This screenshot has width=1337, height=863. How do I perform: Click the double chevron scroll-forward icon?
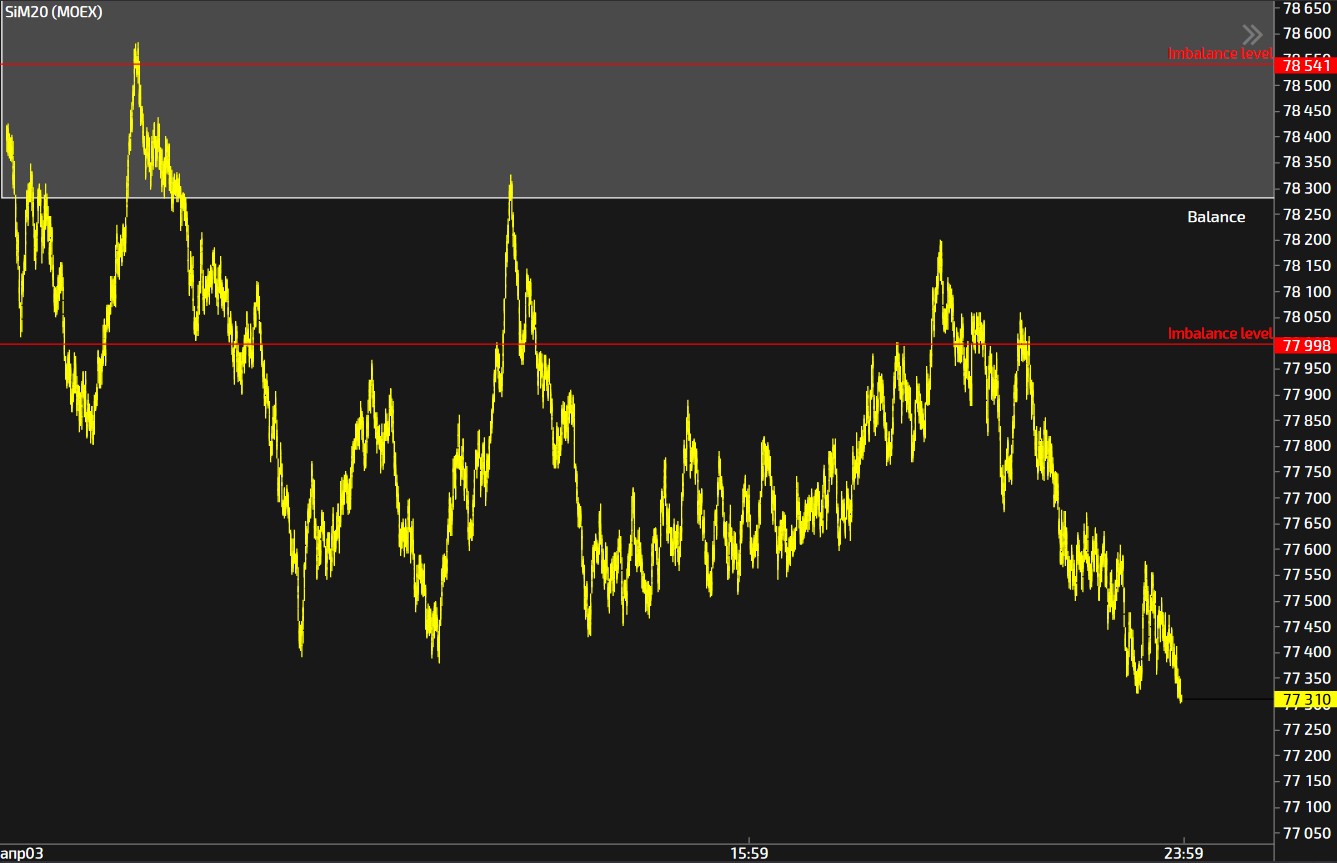1251,34
